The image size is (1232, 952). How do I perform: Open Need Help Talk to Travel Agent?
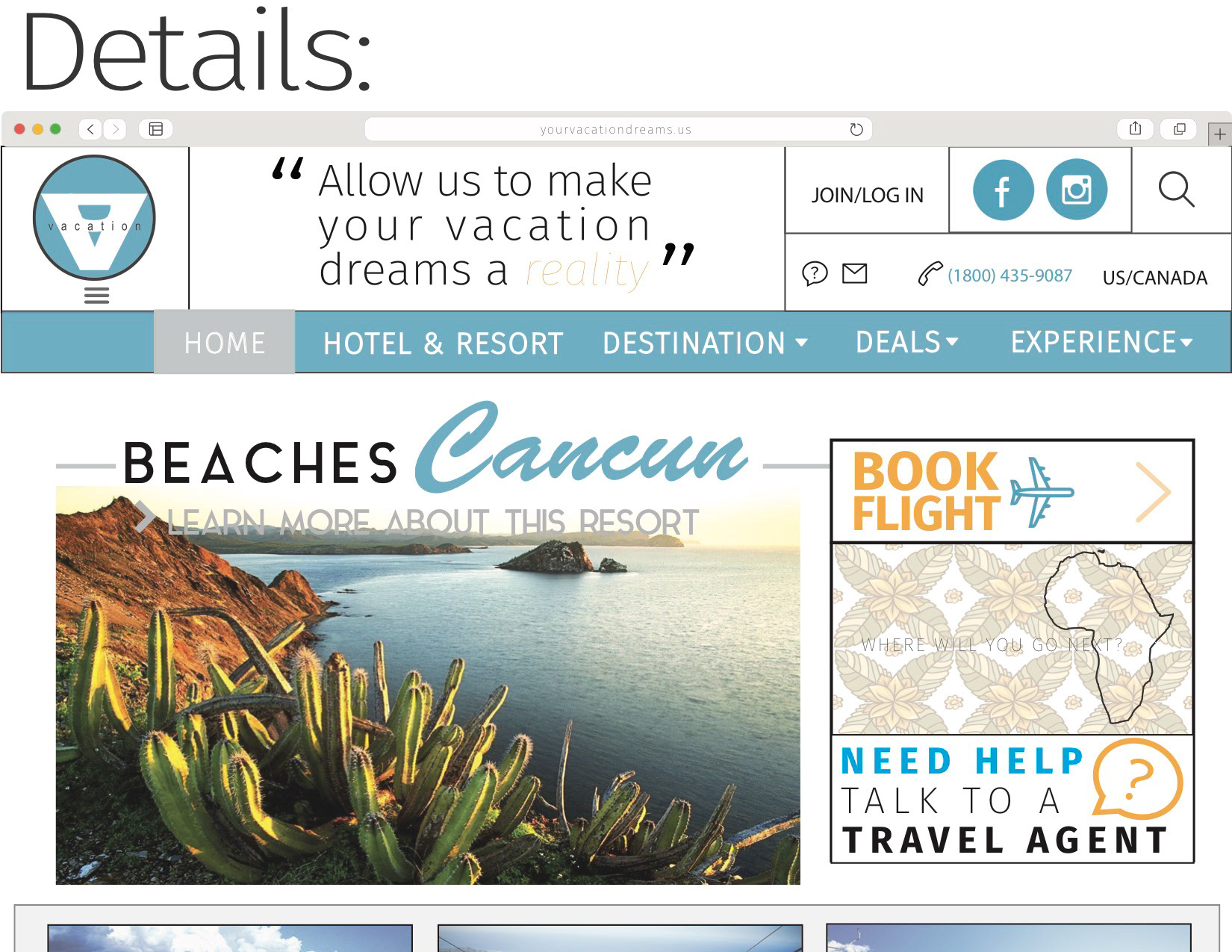coord(1012,799)
